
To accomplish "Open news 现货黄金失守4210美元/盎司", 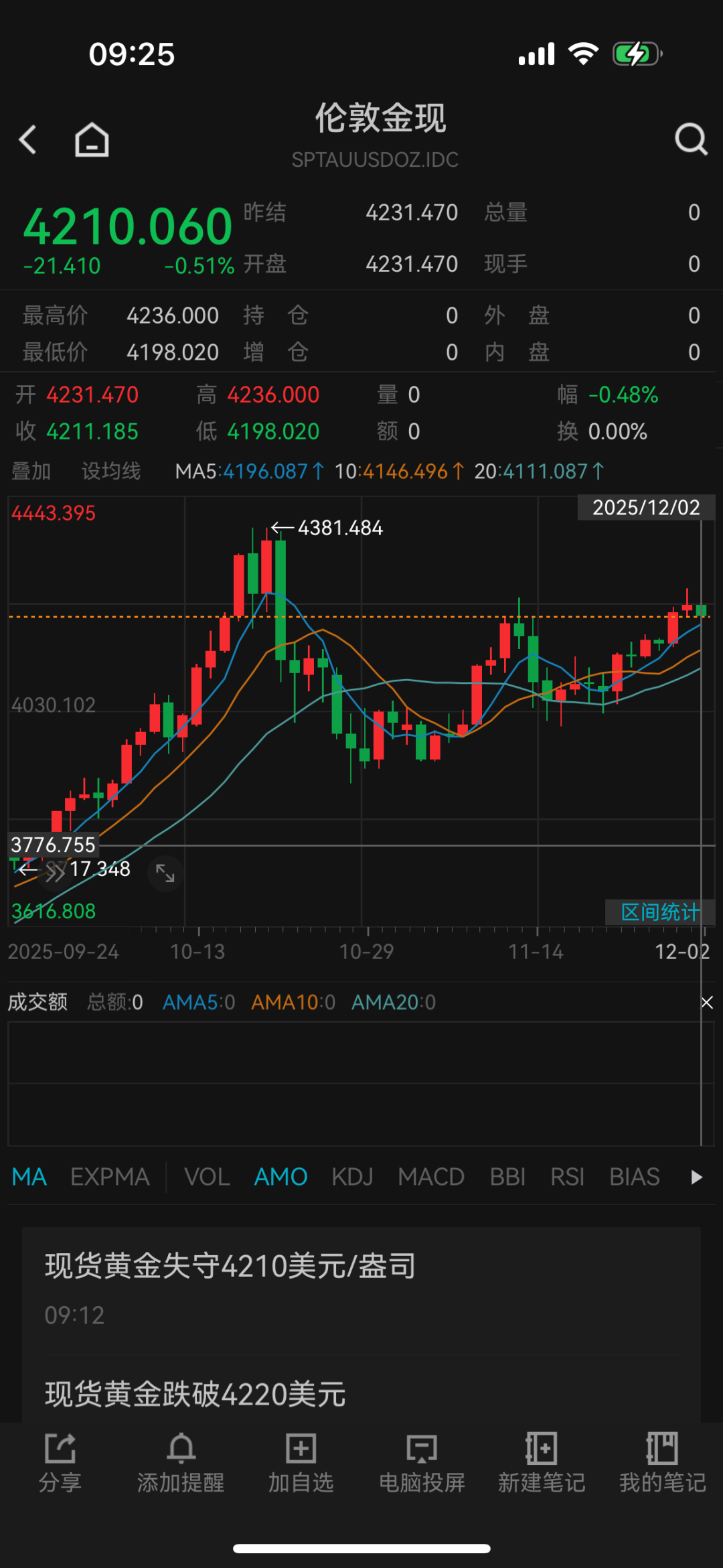I will [x=230, y=1267].
